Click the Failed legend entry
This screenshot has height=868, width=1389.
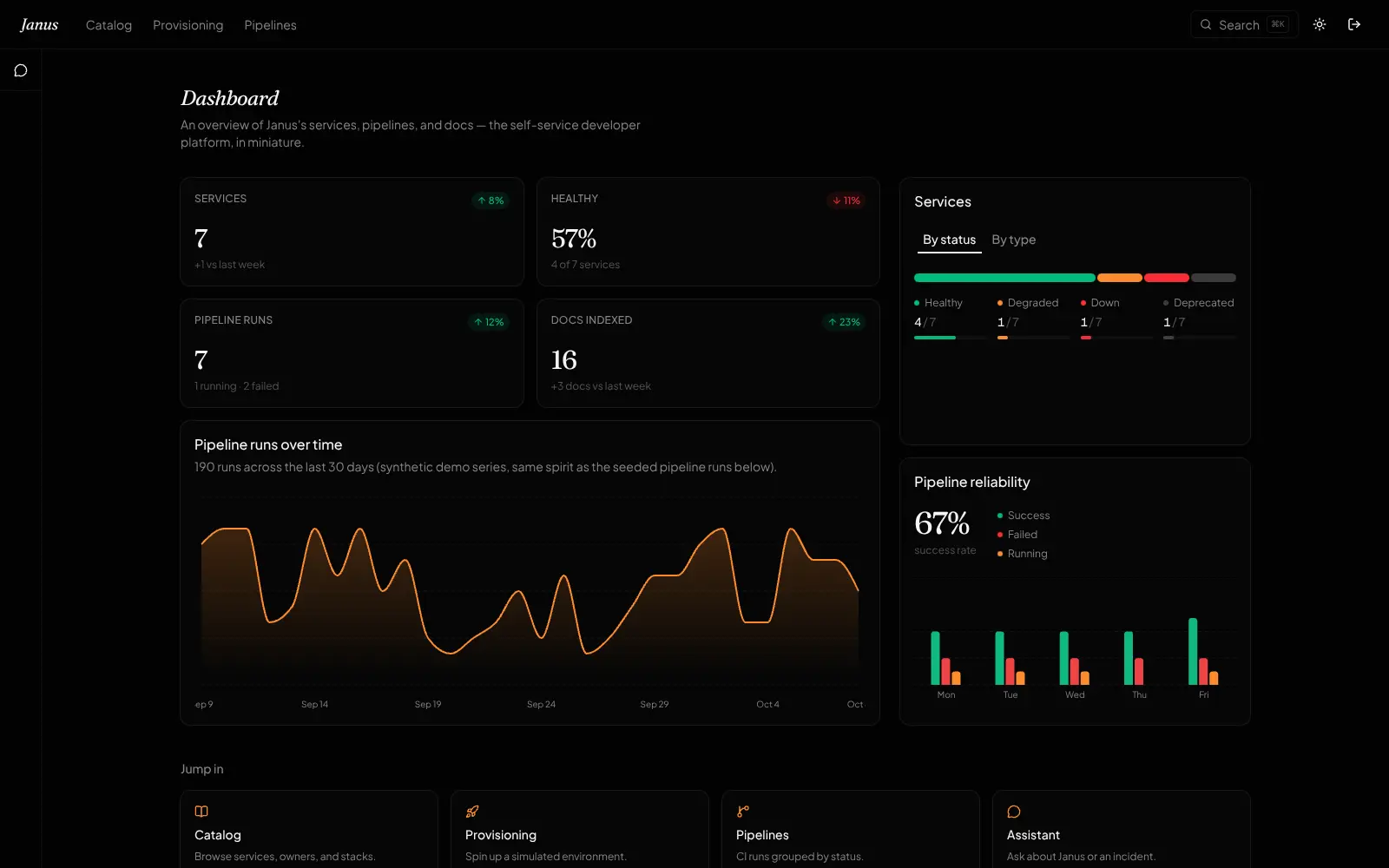[1017, 535]
